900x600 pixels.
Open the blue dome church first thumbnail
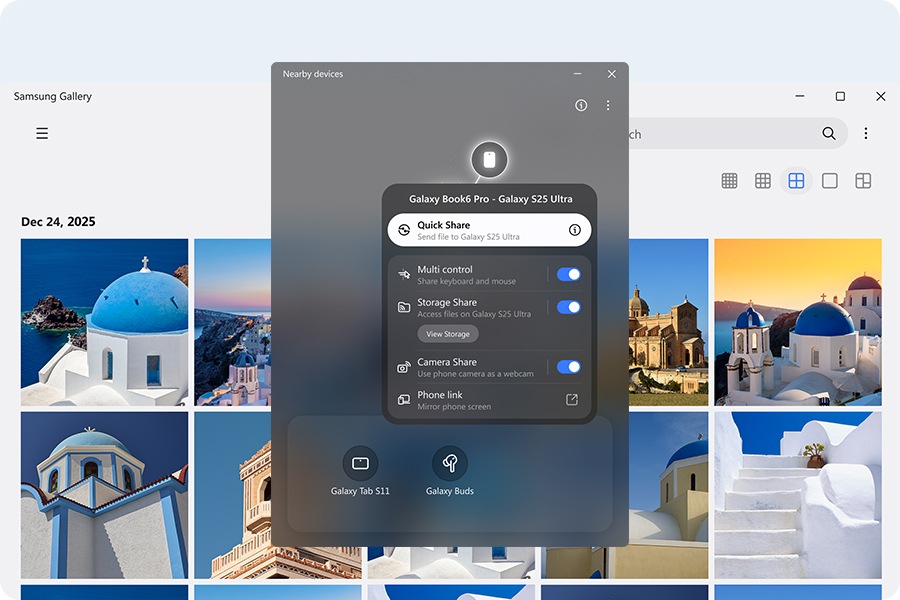point(104,321)
